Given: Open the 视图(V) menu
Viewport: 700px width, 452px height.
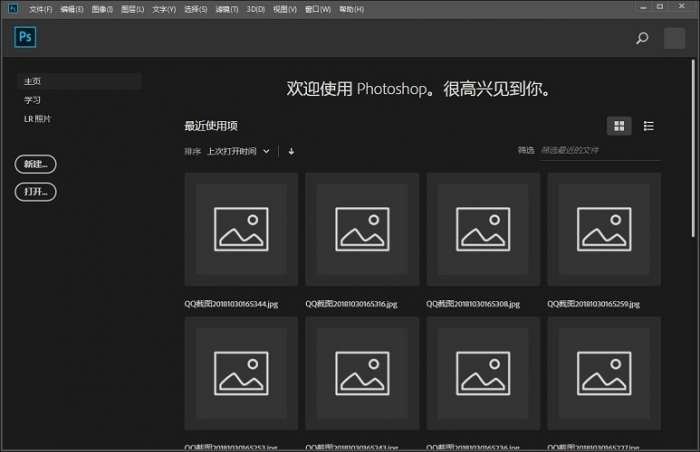Looking at the screenshot, I should (285, 9).
